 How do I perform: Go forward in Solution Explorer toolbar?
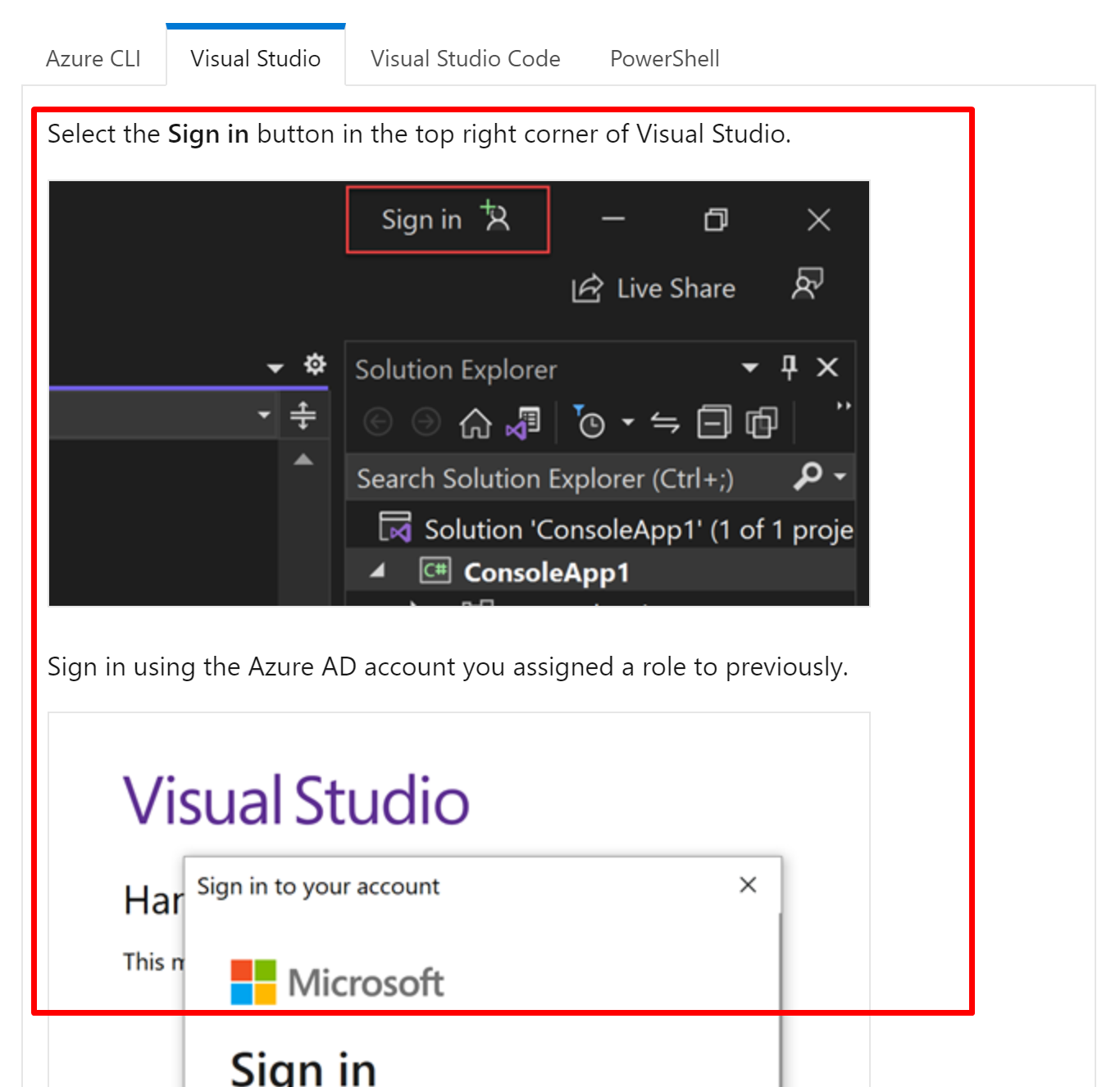(x=426, y=422)
